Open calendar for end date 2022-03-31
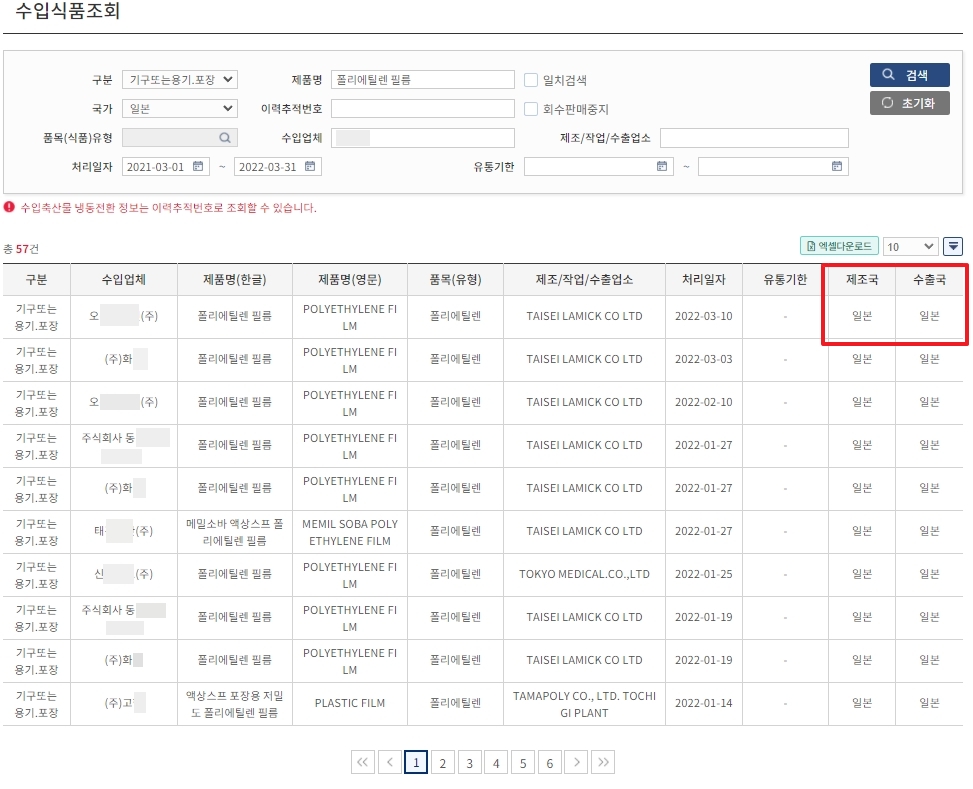The image size is (973, 789). click(310, 166)
